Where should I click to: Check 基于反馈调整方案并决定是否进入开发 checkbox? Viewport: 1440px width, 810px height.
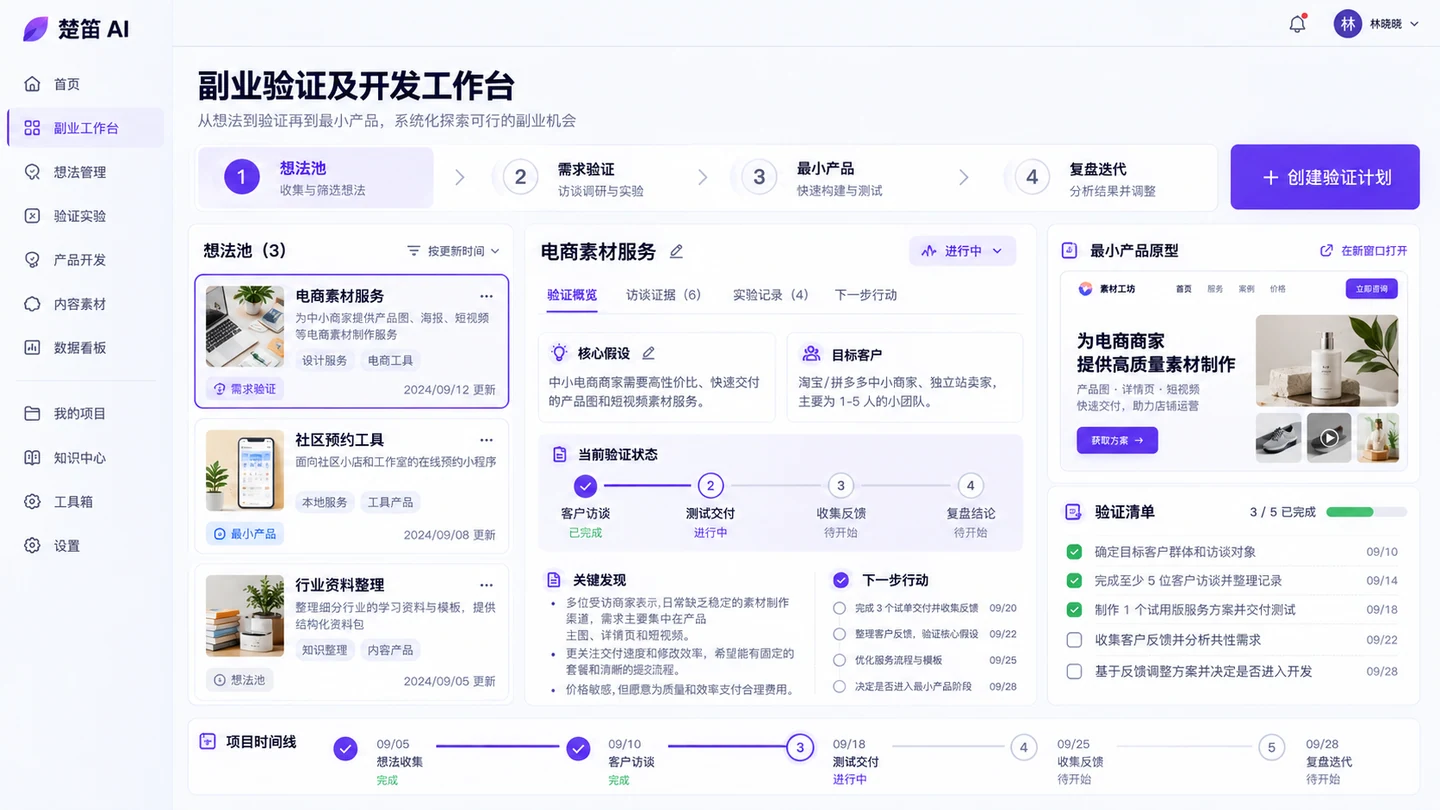coord(1074,672)
